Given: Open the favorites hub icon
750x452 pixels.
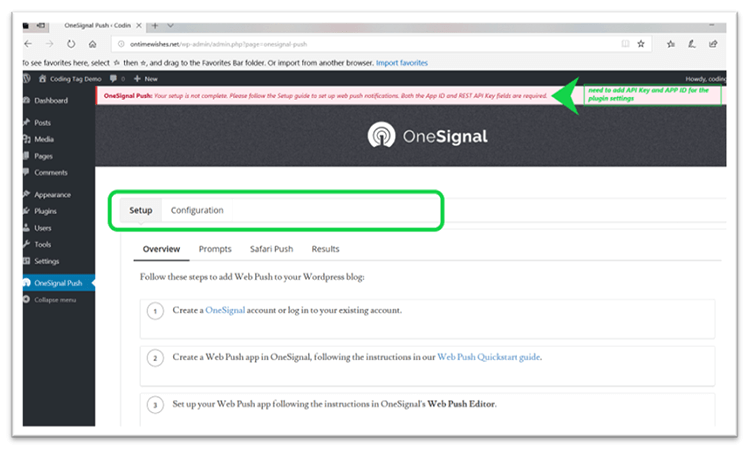Looking at the screenshot, I should pyautogui.click(x=671, y=44).
